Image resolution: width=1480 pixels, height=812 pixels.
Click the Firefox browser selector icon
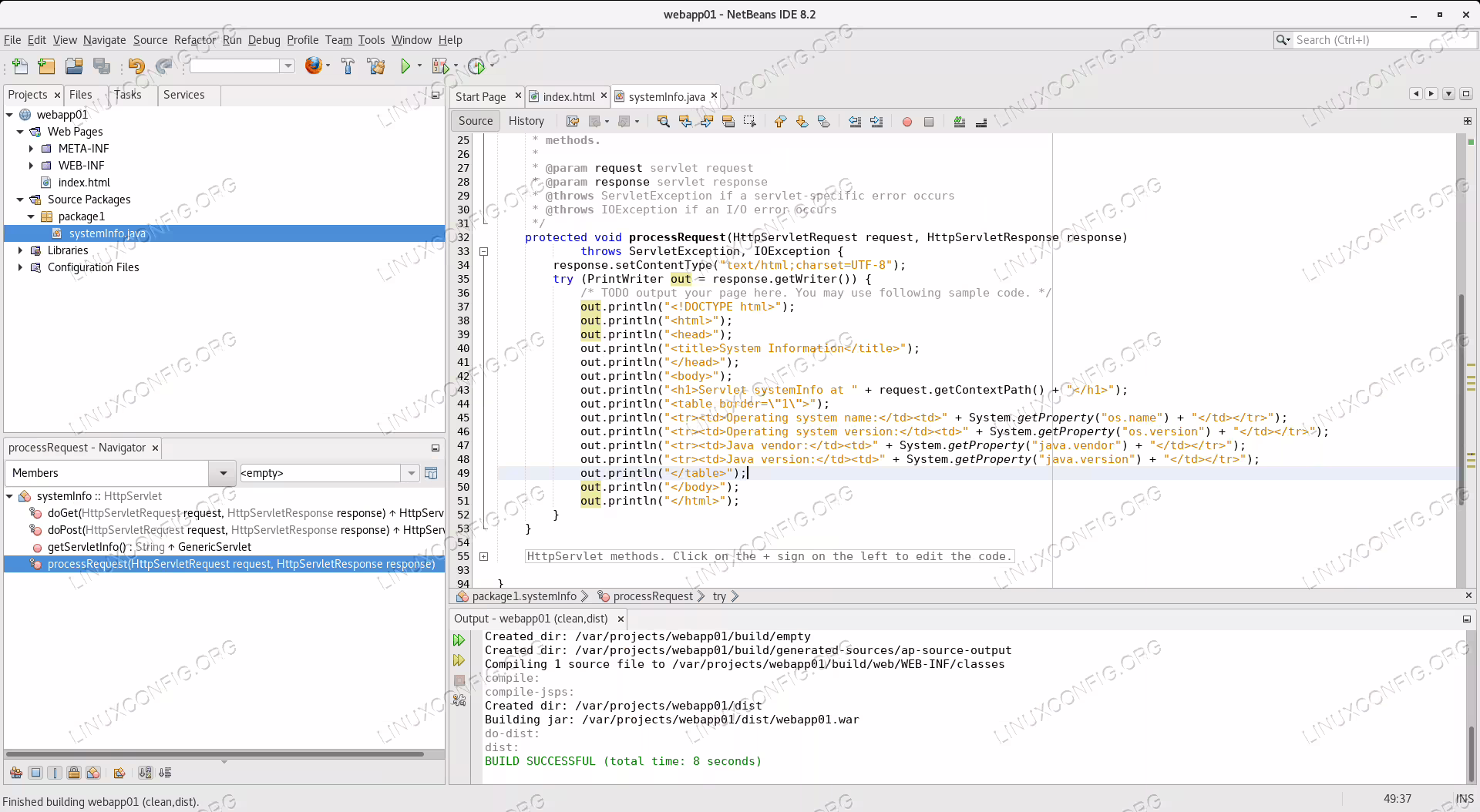(x=313, y=65)
